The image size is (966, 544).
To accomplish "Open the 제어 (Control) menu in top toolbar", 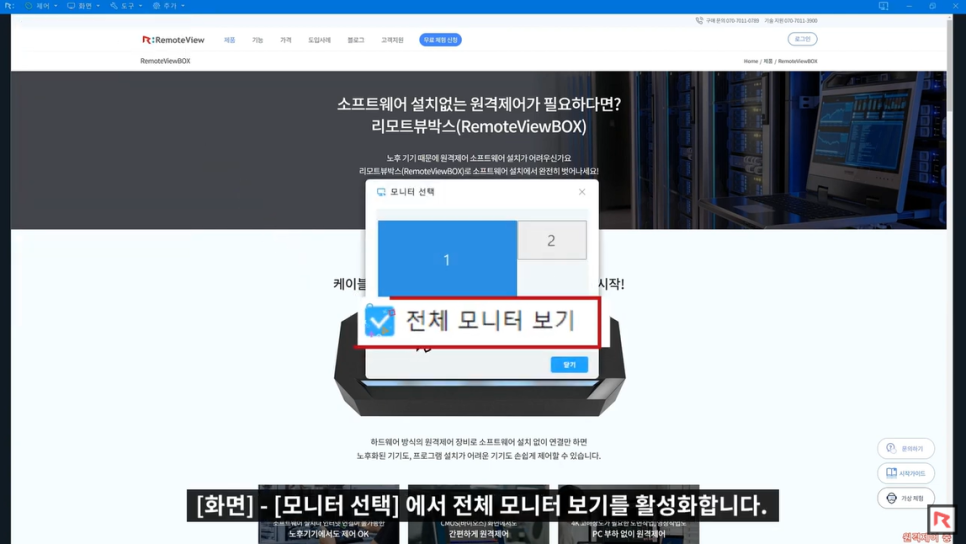I will tap(41, 6).
